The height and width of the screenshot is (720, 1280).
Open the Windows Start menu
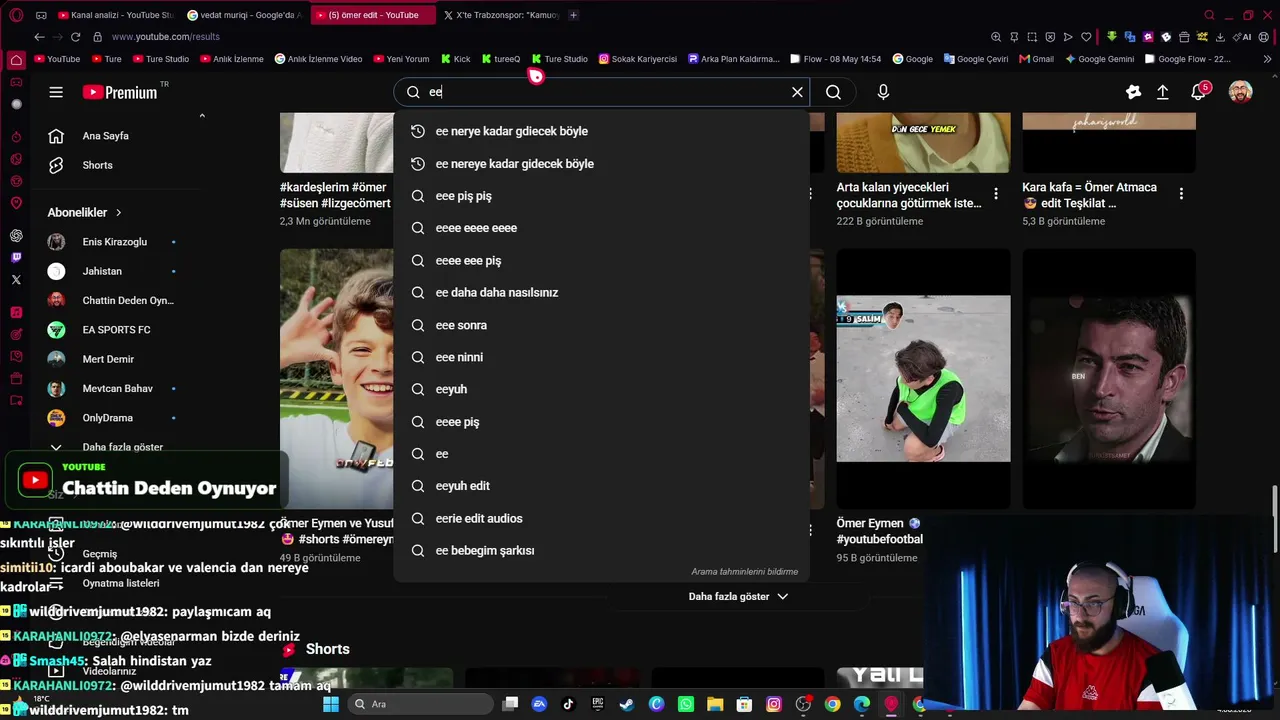[331, 704]
